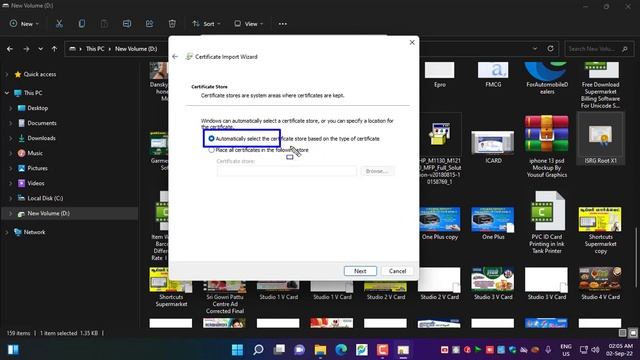640x360 pixels.
Task: Open the clock showing 02:05 AM
Action: (x=619, y=350)
